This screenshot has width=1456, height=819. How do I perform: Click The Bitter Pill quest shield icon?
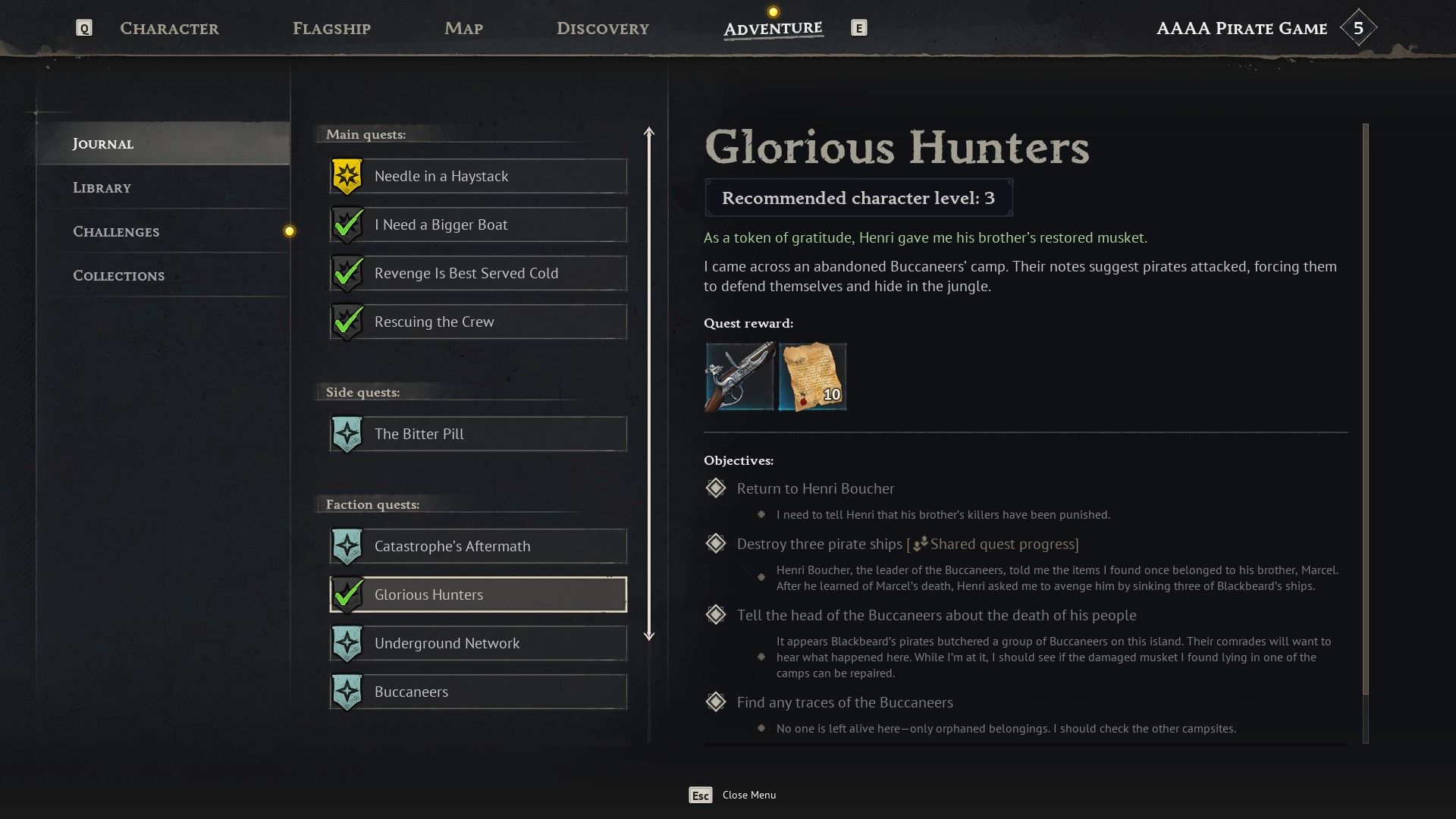coord(347,435)
